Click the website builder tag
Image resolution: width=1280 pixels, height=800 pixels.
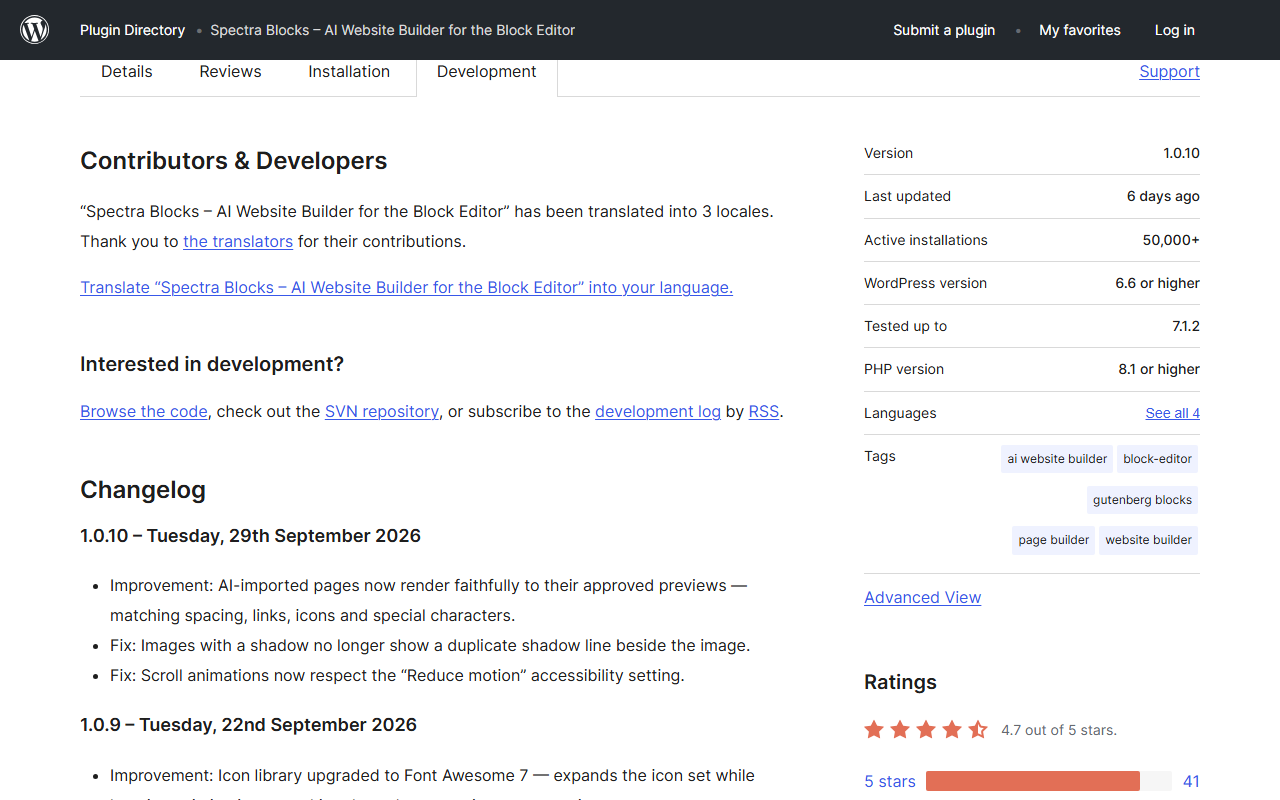[x=1148, y=540]
